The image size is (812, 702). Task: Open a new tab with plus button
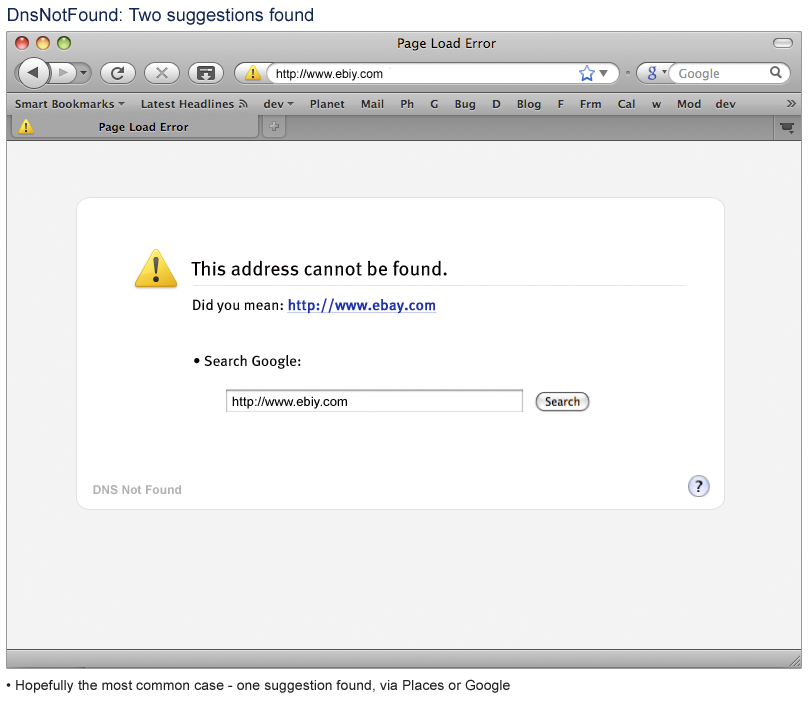(274, 127)
